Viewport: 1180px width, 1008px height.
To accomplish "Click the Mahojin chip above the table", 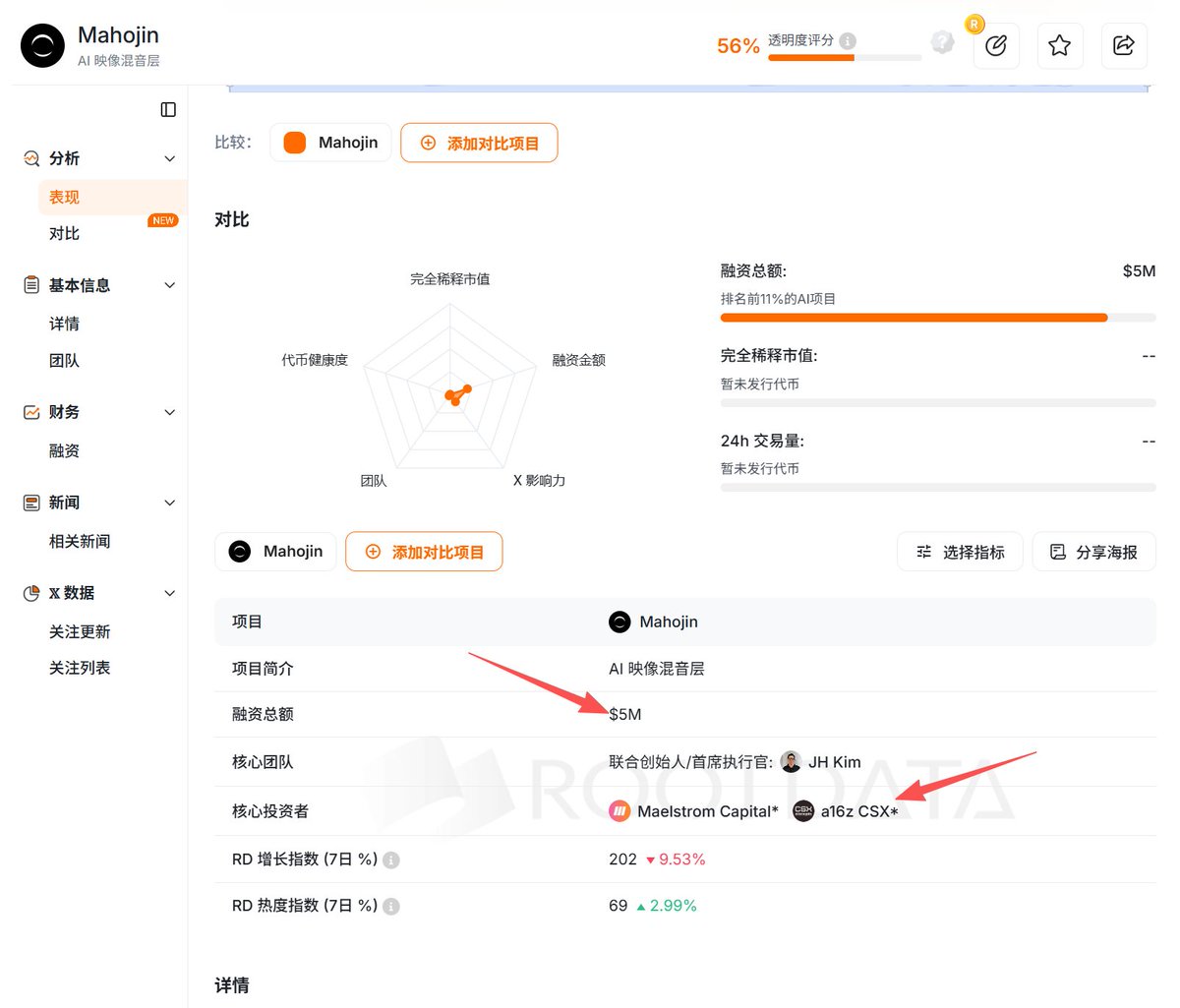I will tap(275, 552).
